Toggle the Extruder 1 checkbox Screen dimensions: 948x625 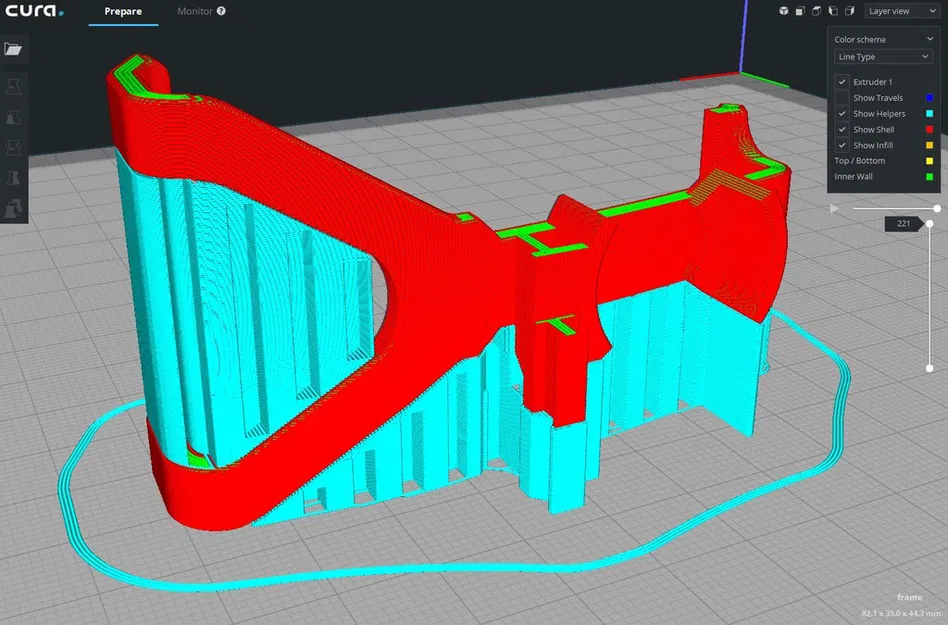coord(842,82)
